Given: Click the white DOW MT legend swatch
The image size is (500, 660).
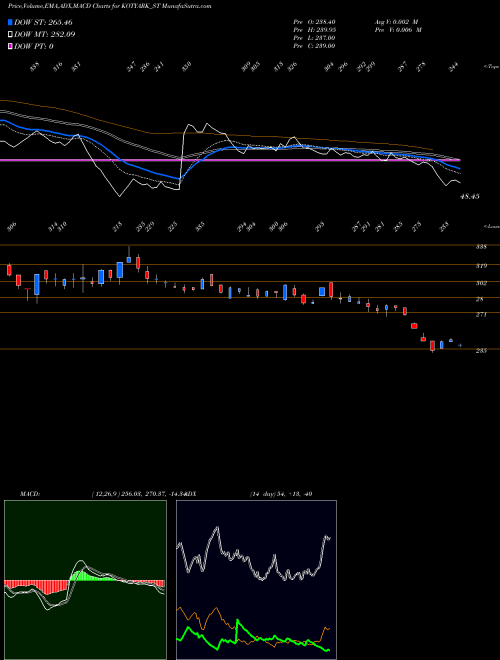Looking at the screenshot, I should [x=10, y=34].
